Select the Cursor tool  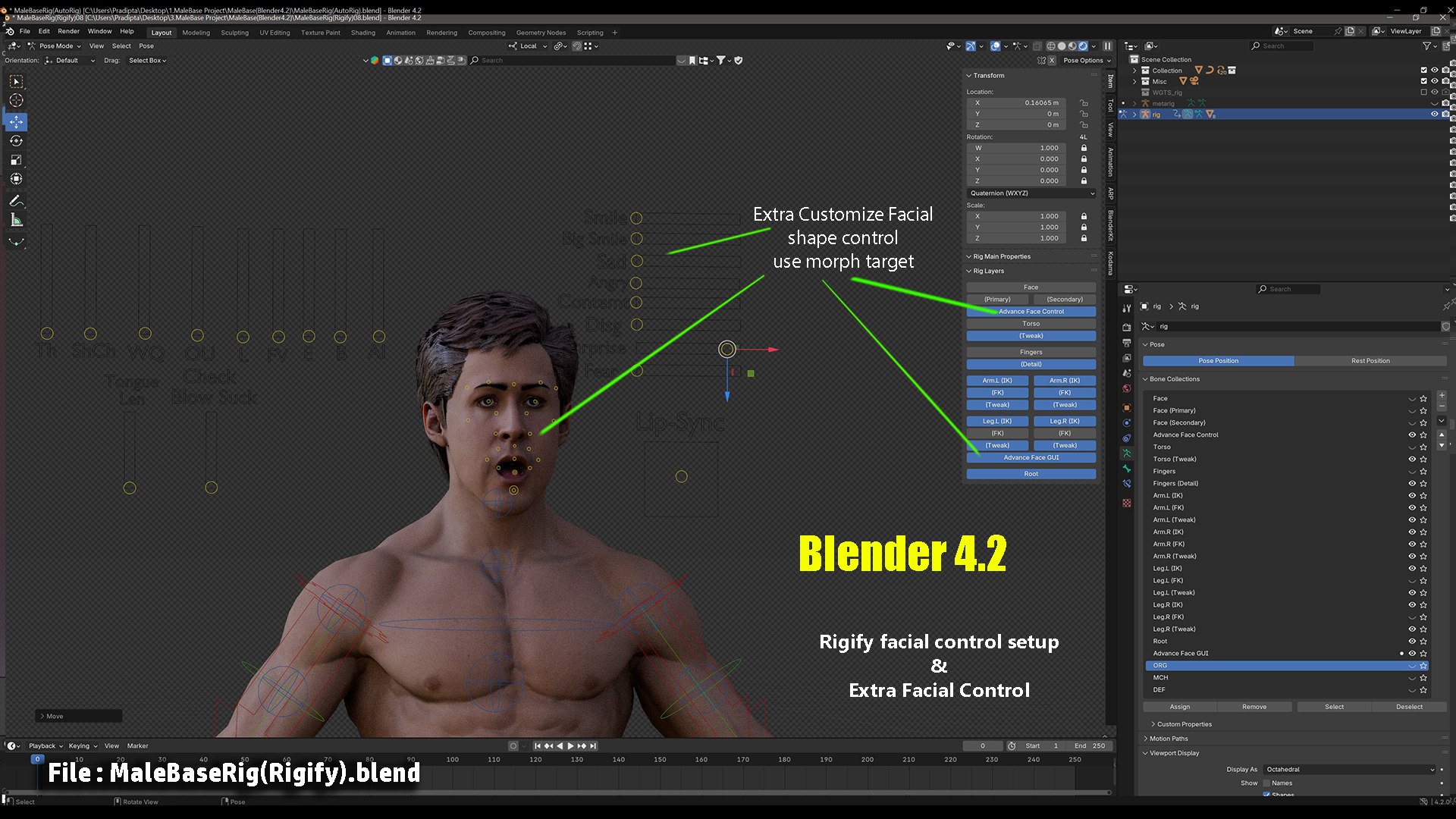[x=16, y=101]
